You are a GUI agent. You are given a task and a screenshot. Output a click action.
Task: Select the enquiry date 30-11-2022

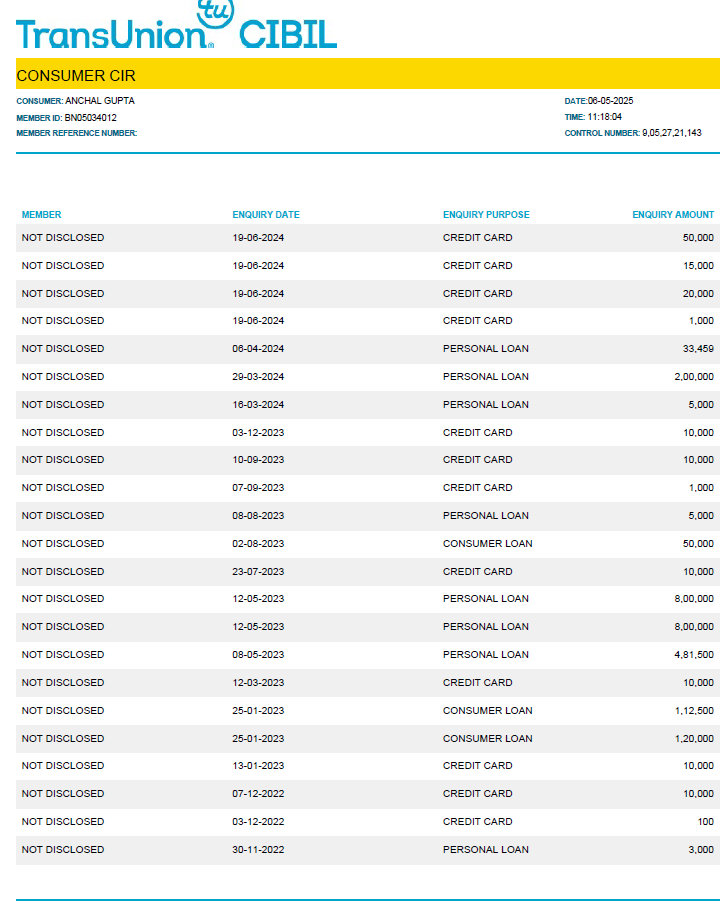pos(258,850)
